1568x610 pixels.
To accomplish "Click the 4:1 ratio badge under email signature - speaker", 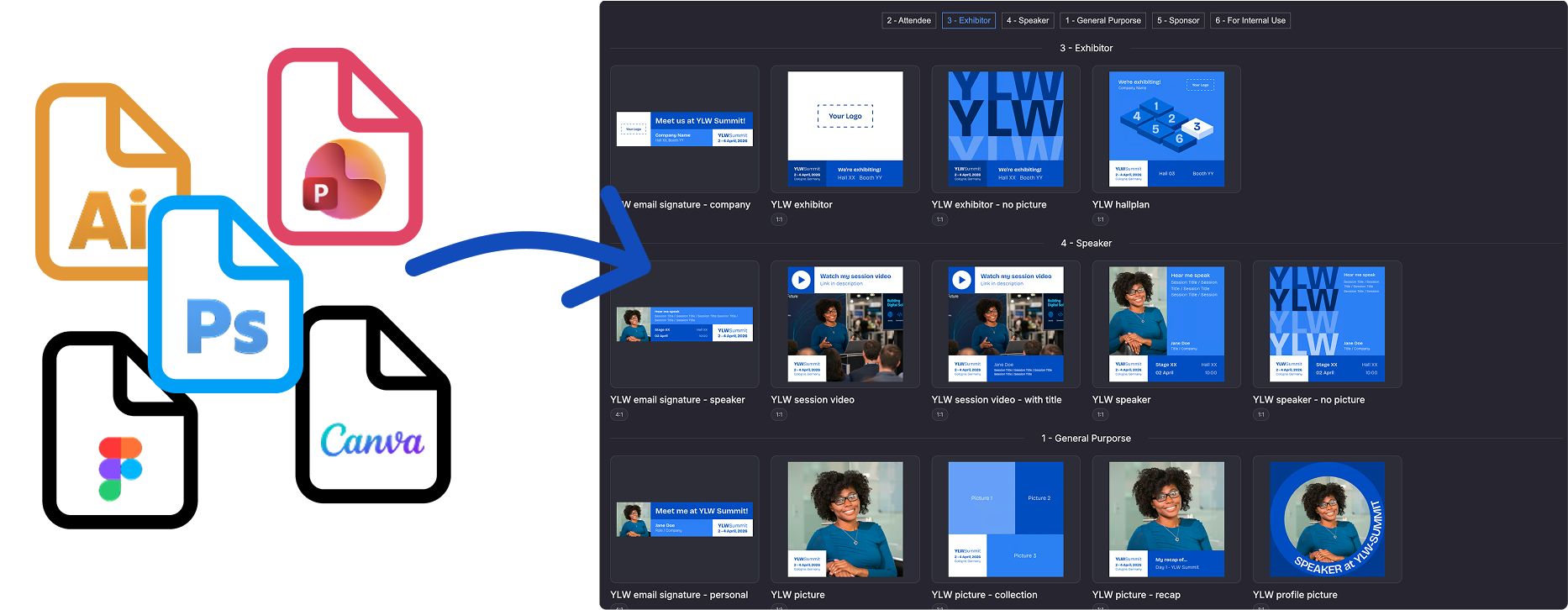I will (619, 415).
